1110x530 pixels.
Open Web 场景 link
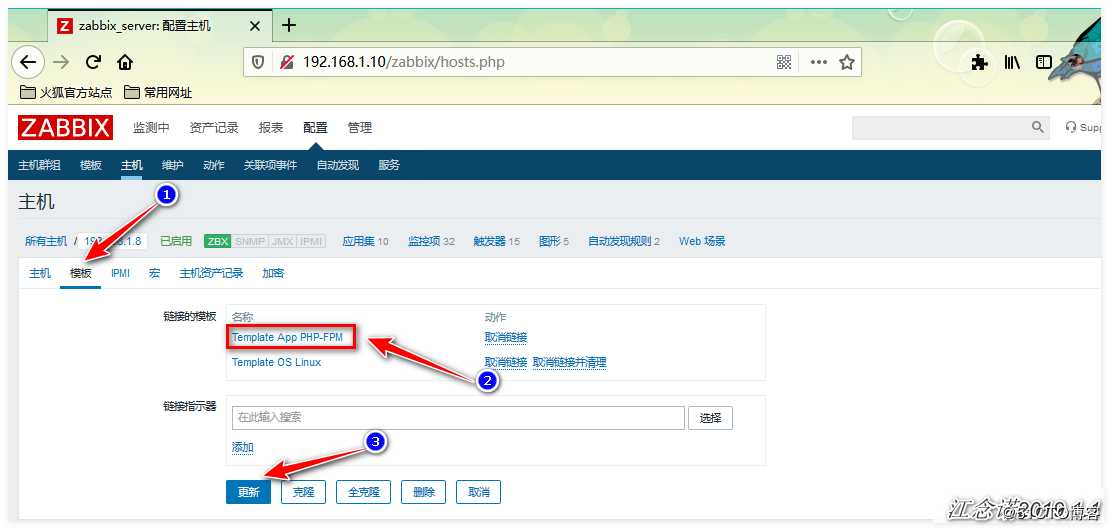702,241
